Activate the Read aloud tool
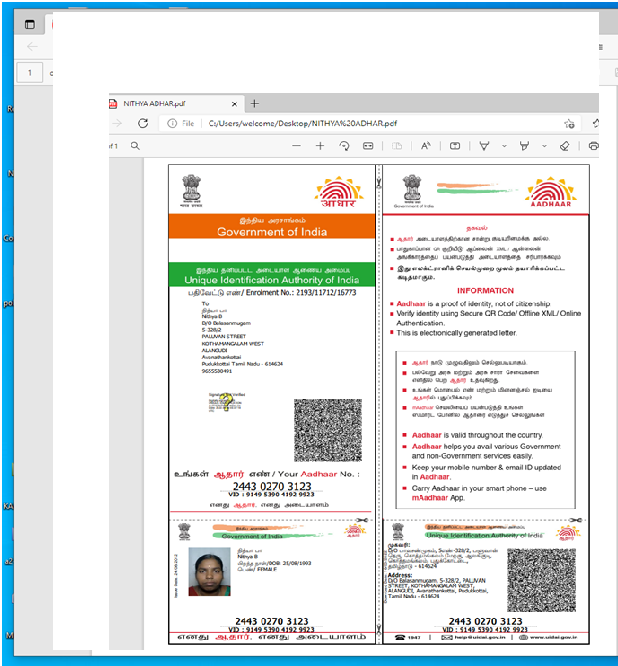This screenshot has height=666, width=618. click(425, 146)
